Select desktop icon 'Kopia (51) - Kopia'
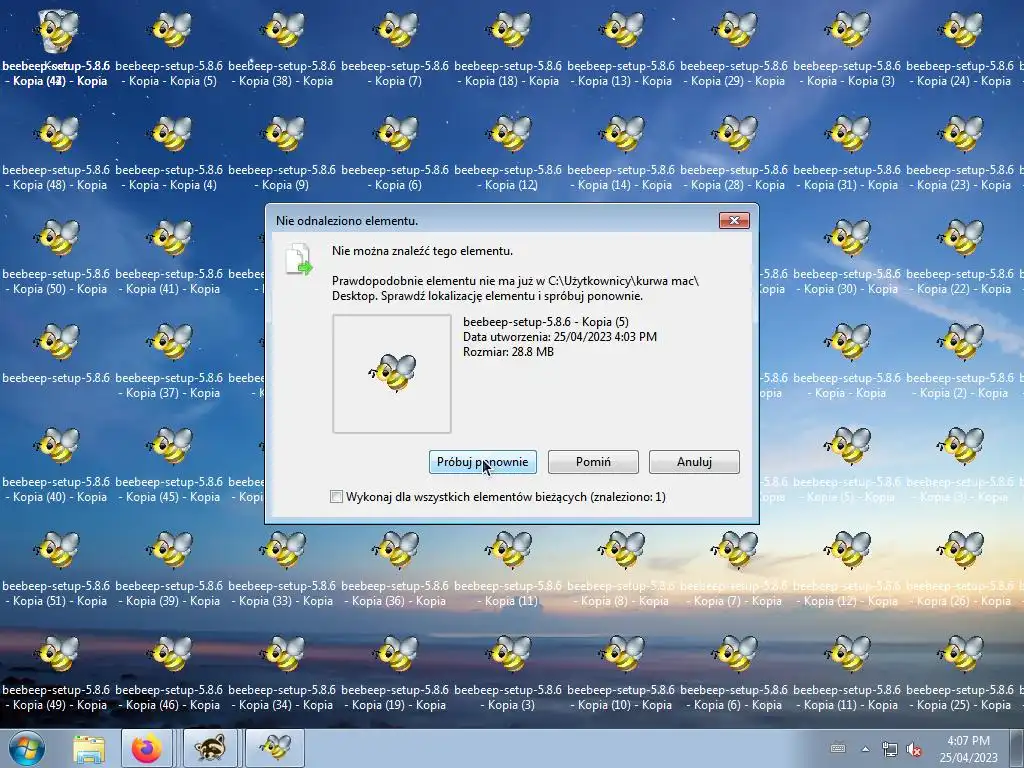 point(56,570)
